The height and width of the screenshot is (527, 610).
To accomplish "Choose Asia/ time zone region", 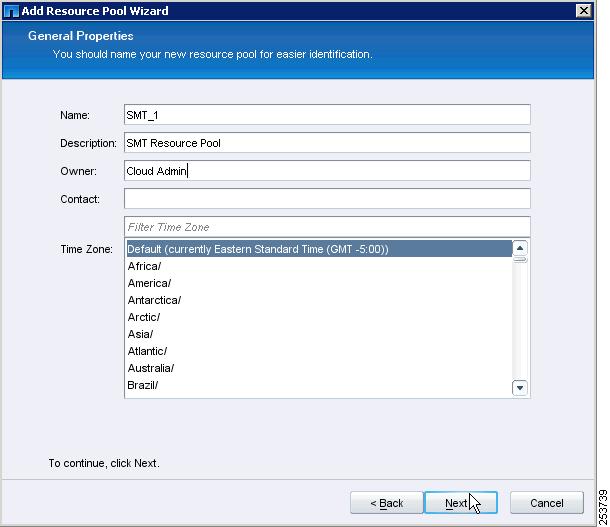I will (319, 334).
